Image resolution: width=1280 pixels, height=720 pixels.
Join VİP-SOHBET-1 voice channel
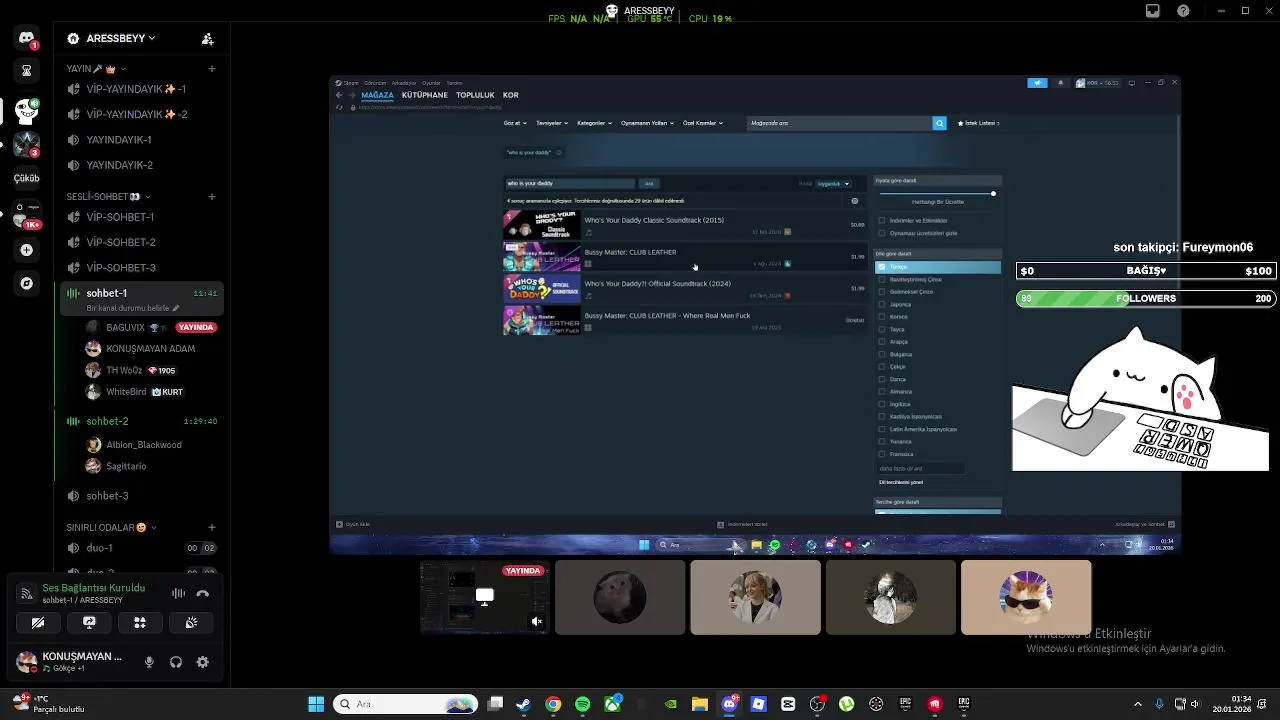(x=140, y=217)
